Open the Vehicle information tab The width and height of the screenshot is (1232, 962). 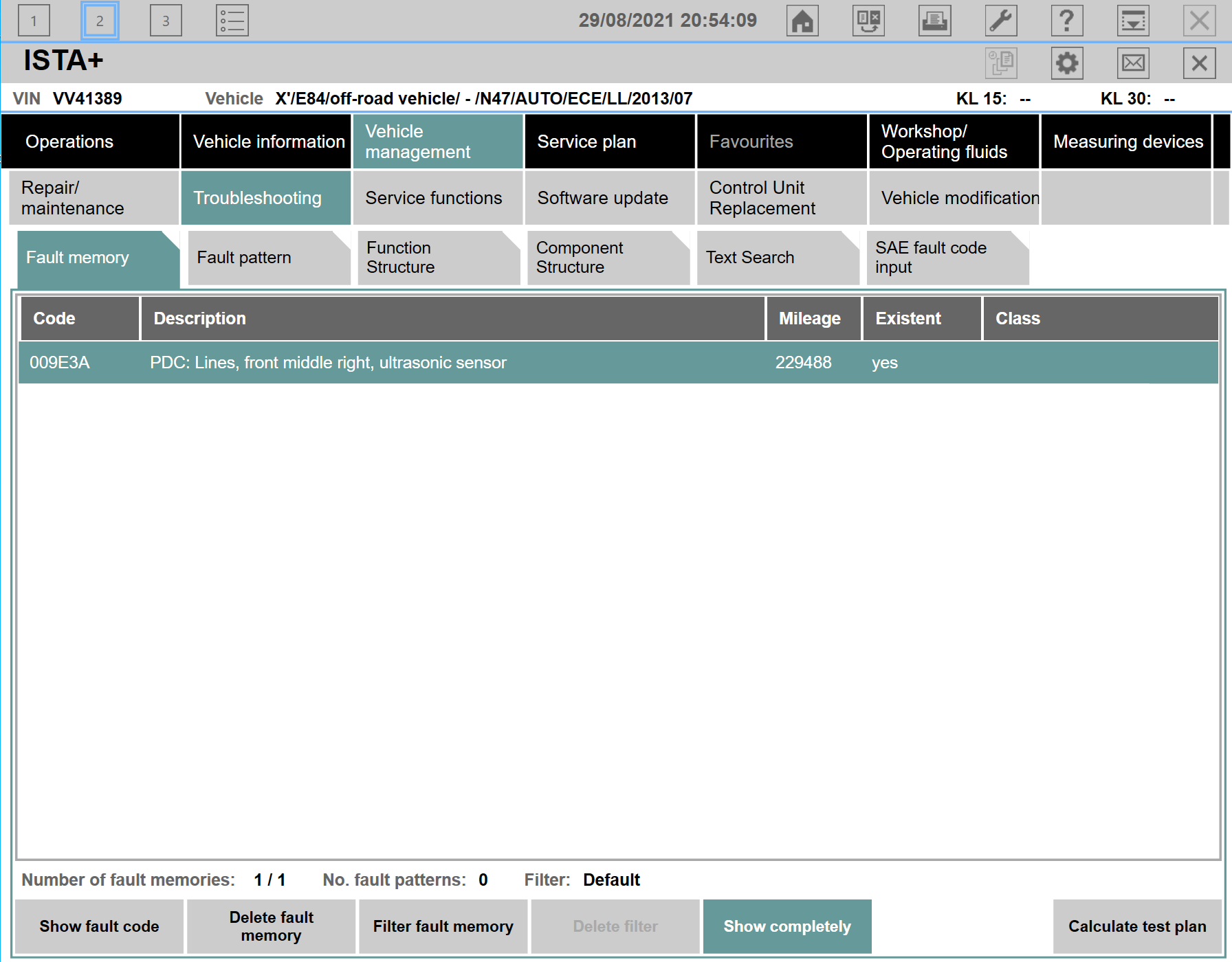click(x=267, y=142)
